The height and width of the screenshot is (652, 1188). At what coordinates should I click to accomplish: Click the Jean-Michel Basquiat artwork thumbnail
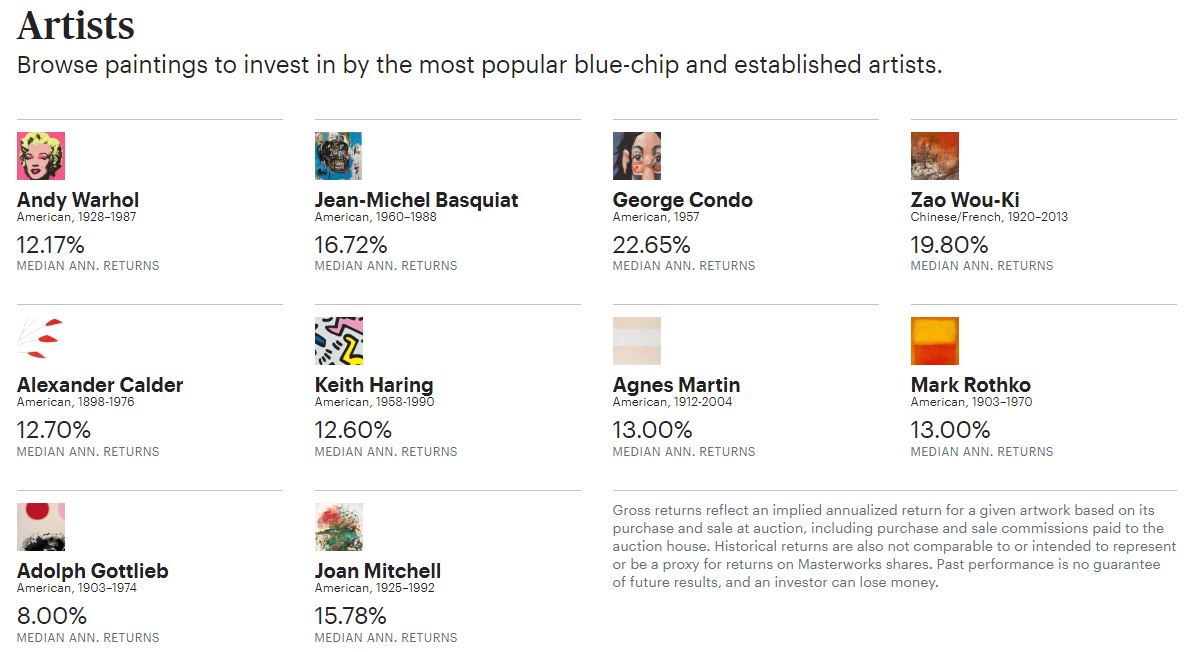pos(339,156)
